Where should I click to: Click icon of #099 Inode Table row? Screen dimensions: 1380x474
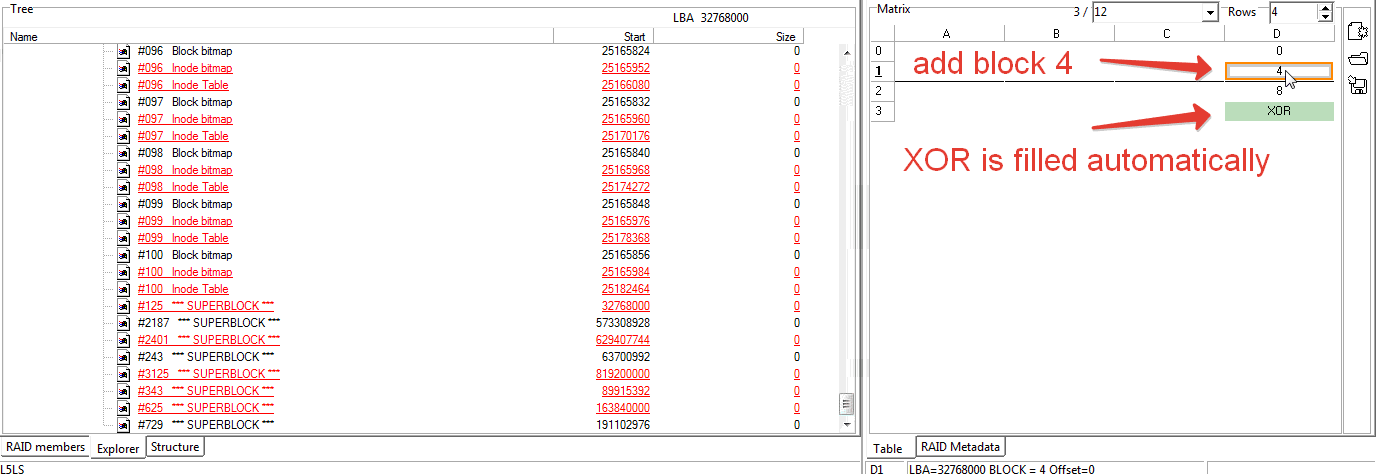[x=124, y=238]
